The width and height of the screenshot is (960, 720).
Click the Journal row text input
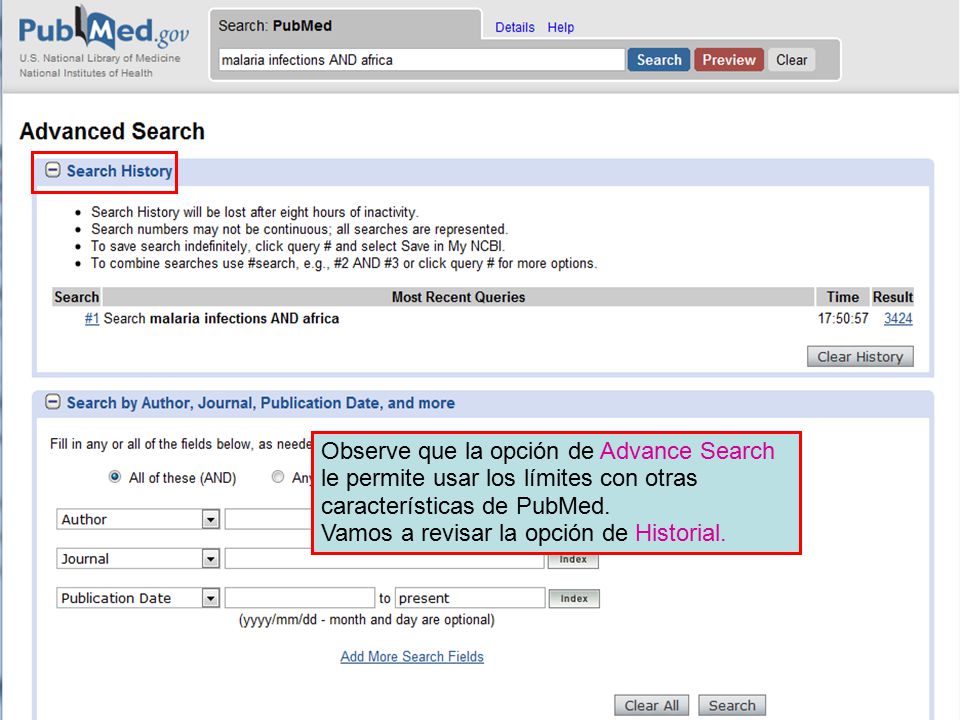tap(384, 559)
